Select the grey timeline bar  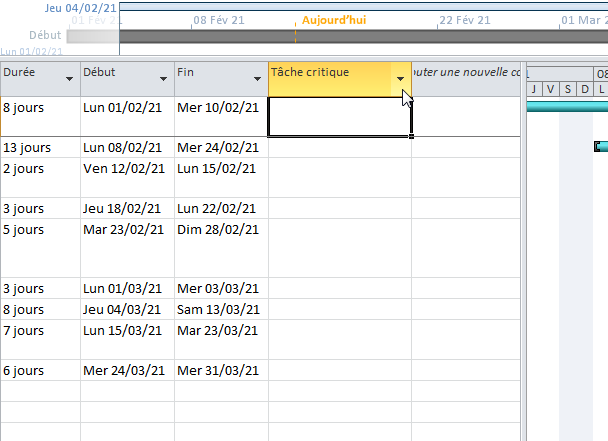coord(360,36)
